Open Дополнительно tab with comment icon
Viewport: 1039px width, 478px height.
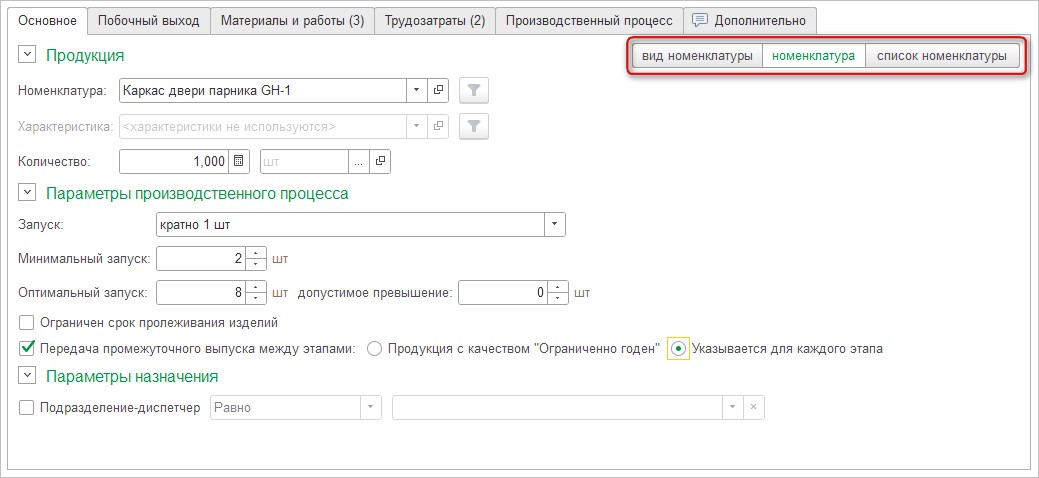pos(750,20)
